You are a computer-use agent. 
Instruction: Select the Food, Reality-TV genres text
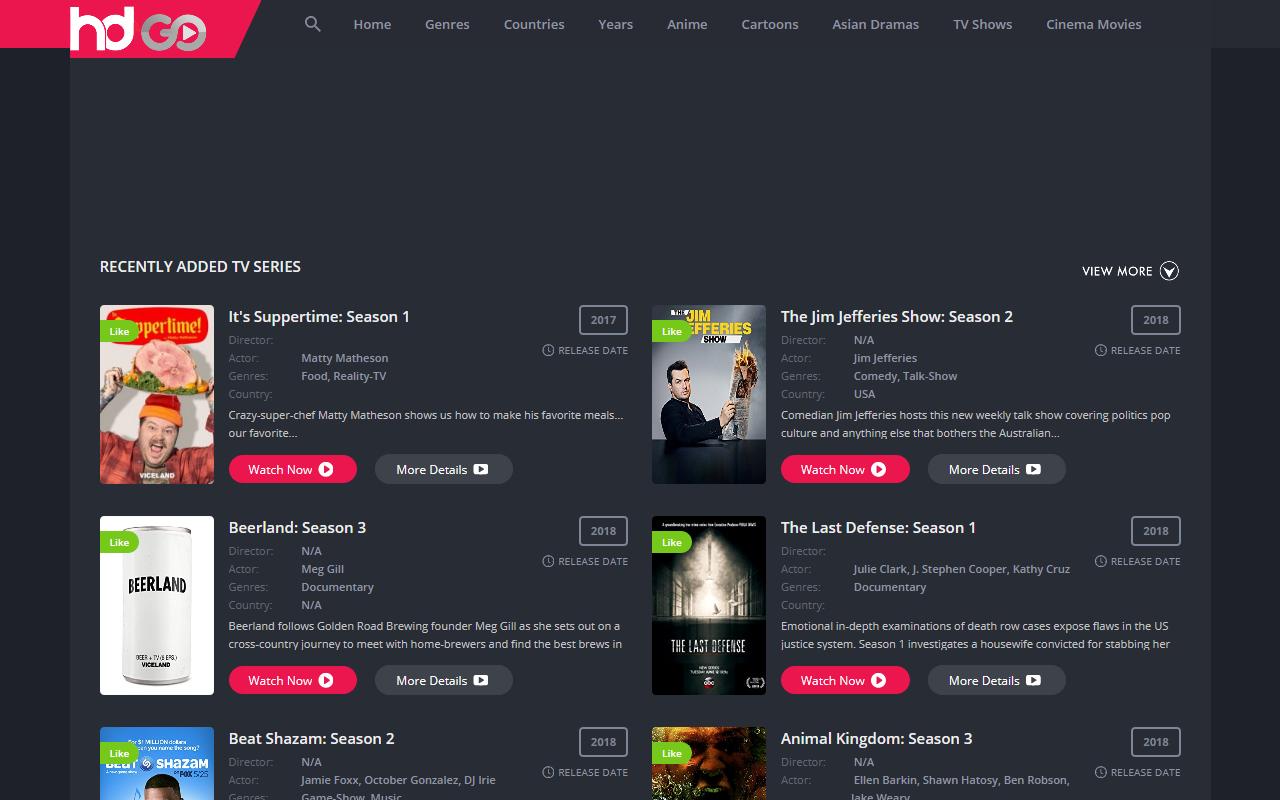click(x=343, y=376)
